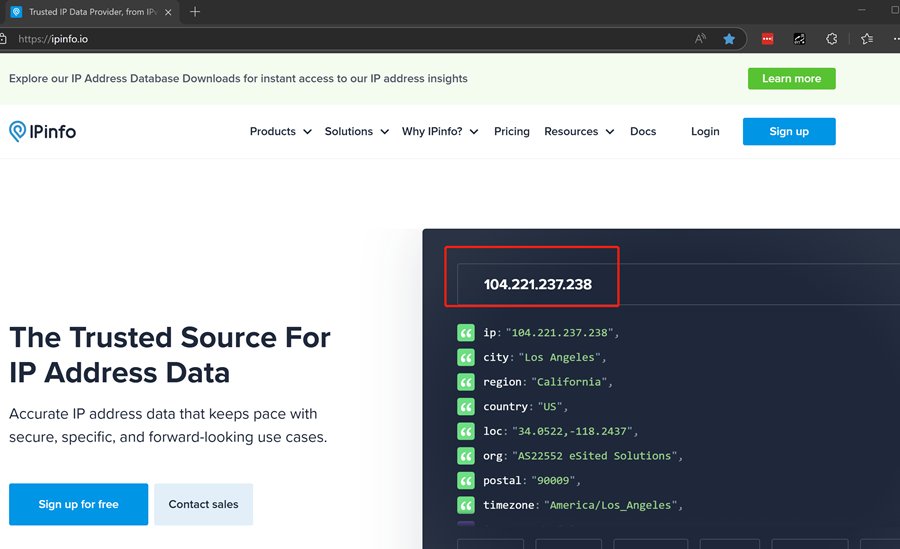This screenshot has width=900, height=549.
Task: Expand the Resources menu
Action: pos(579,132)
